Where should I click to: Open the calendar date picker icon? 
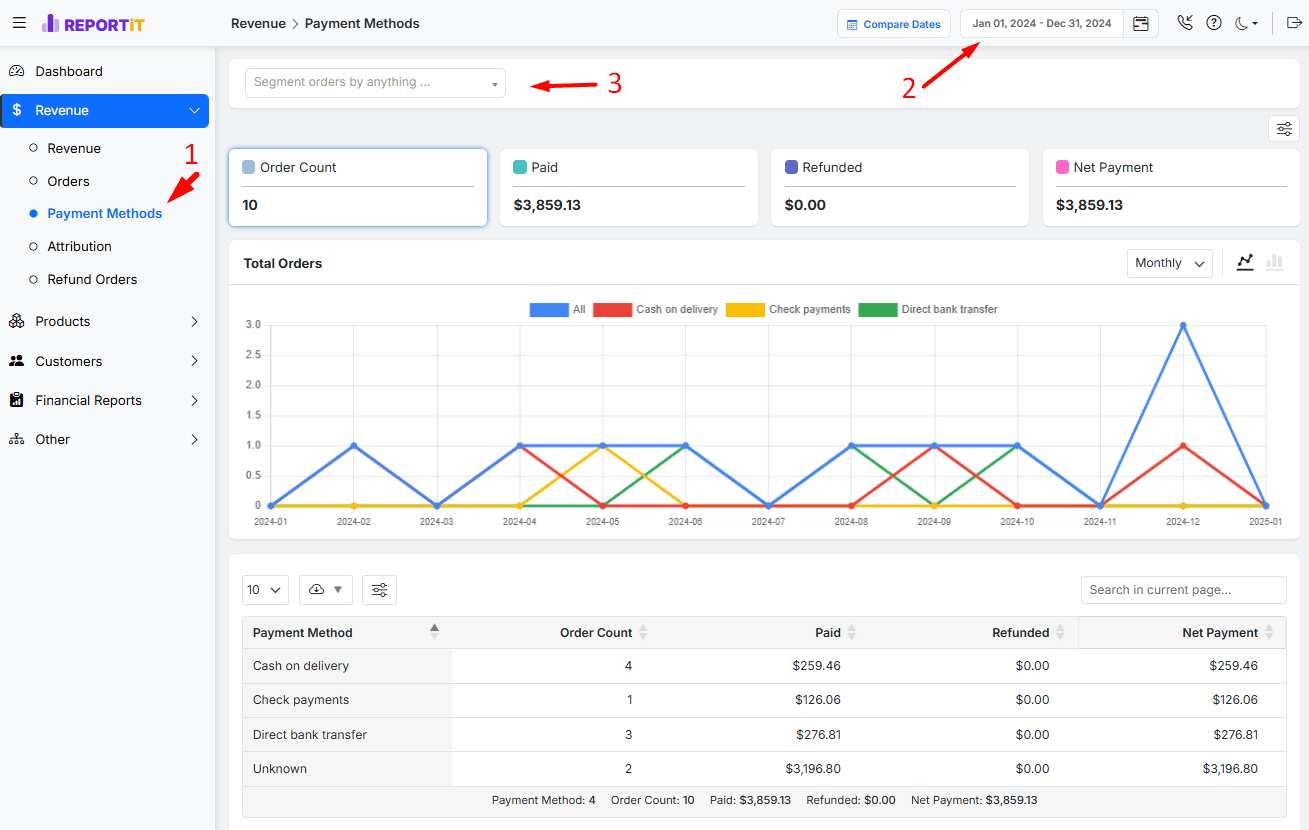tap(1141, 24)
